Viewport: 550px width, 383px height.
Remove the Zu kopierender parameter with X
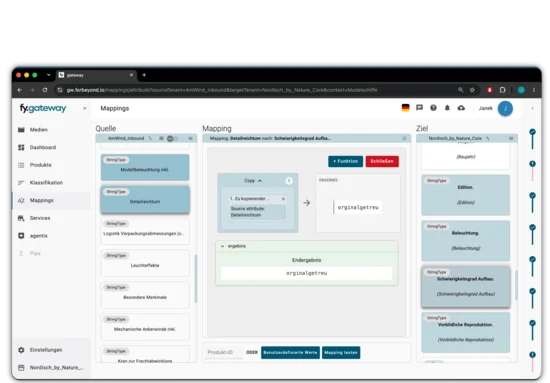[283, 199]
